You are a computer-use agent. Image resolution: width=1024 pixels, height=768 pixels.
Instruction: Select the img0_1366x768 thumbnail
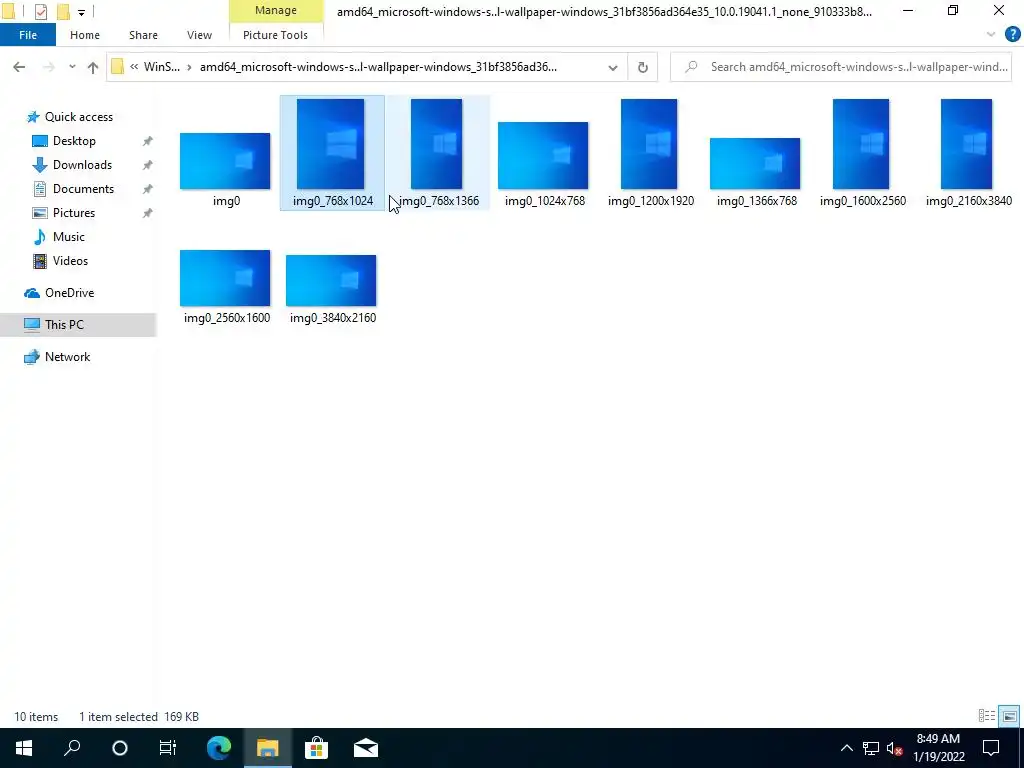[755, 163]
